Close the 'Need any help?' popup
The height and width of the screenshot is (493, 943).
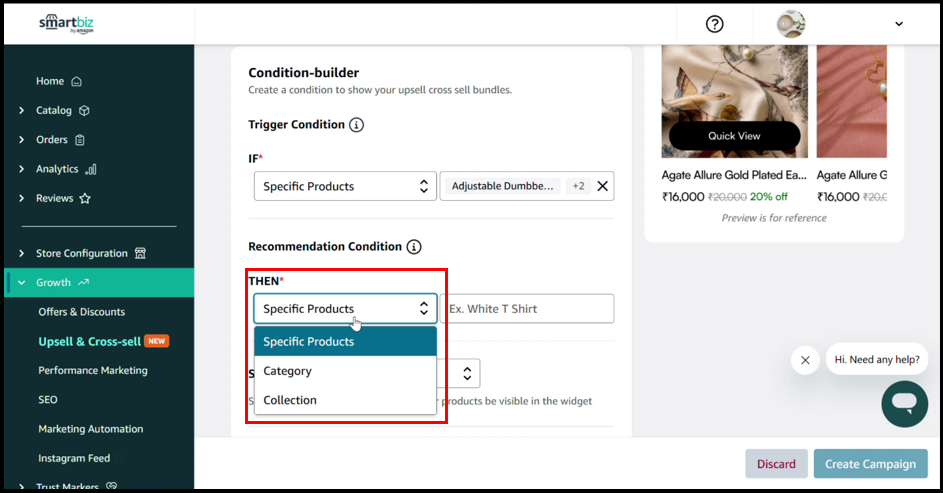pos(805,360)
